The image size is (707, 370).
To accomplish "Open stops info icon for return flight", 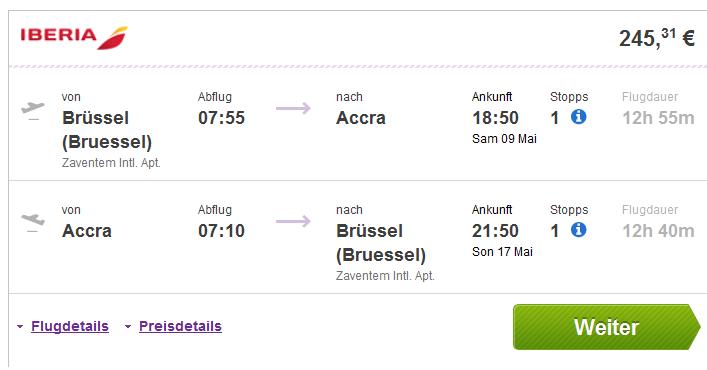I will (x=578, y=230).
